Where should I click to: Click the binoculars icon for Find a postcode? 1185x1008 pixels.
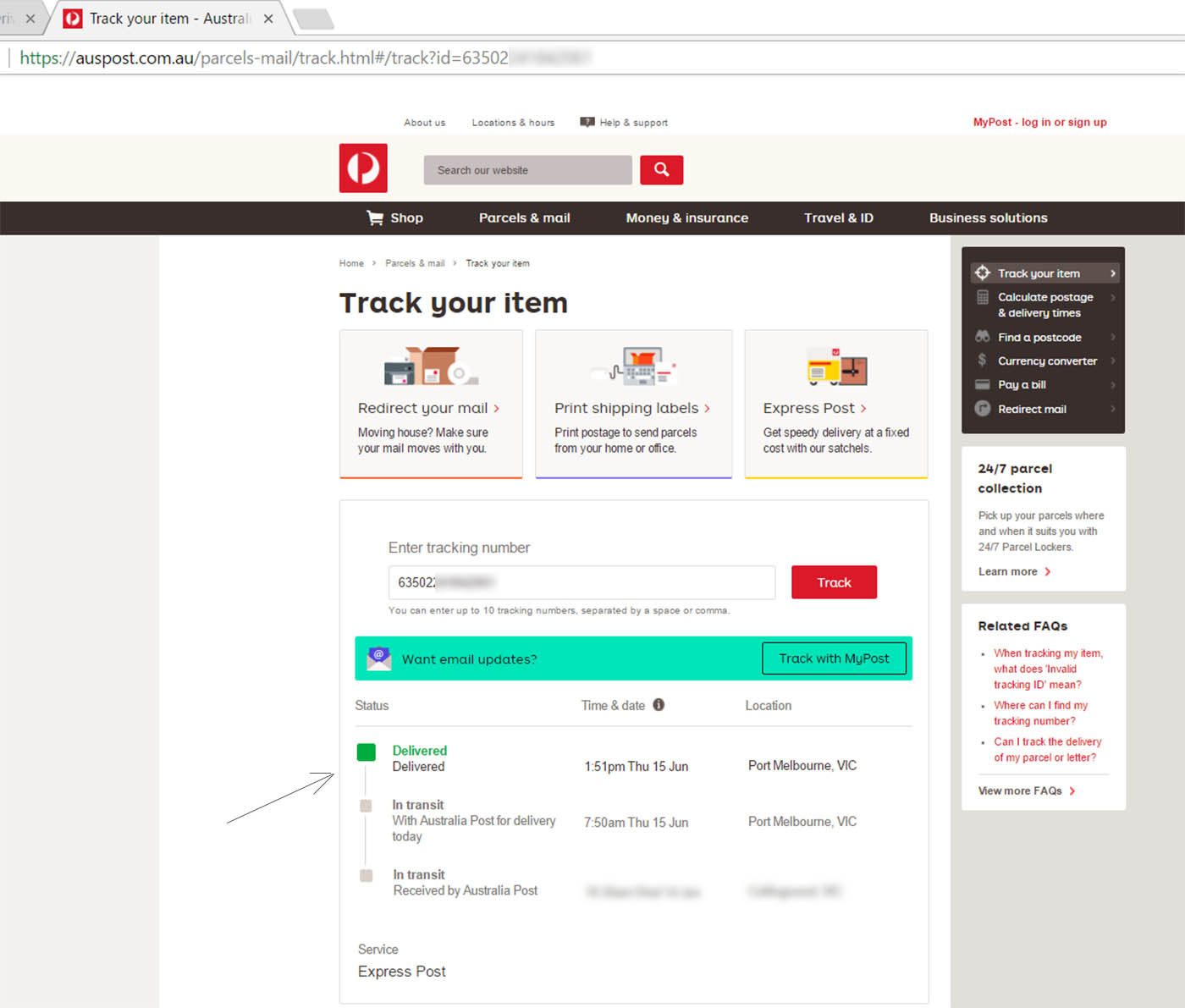[983, 336]
